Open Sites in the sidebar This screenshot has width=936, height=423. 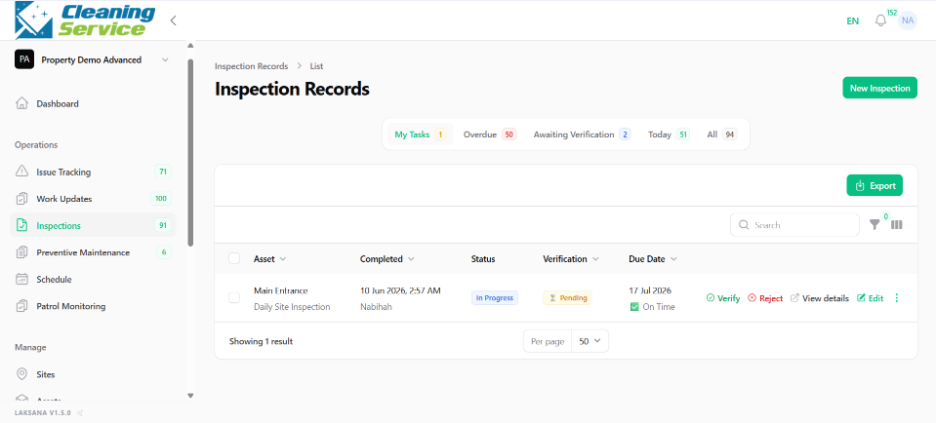93,375
